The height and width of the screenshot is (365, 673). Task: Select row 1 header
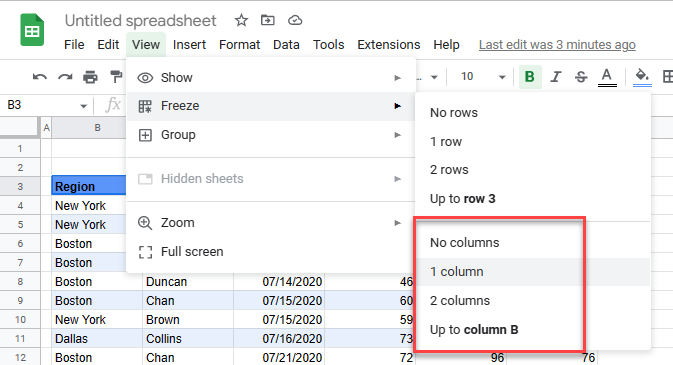(20, 149)
